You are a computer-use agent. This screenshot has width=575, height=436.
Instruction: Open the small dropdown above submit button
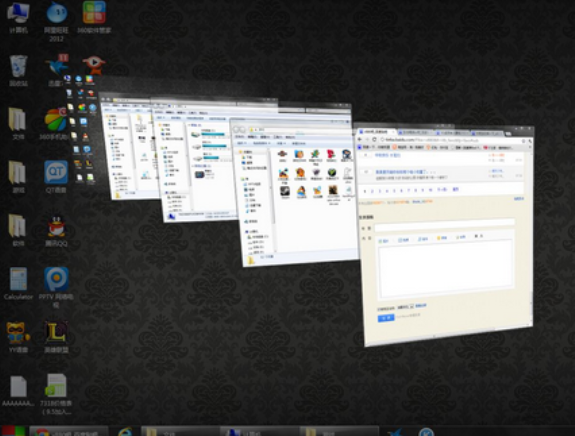coord(406,307)
